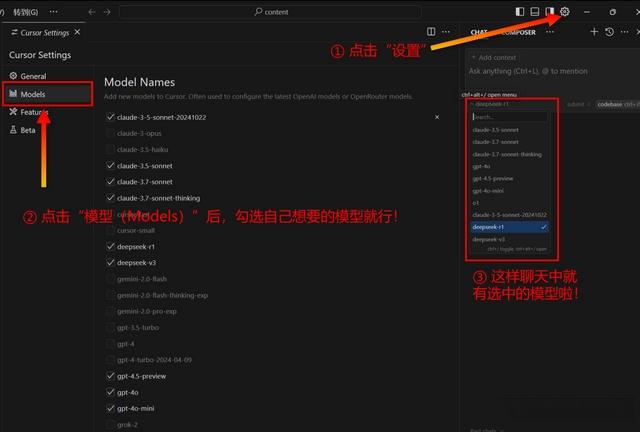The height and width of the screenshot is (432, 640).
Task: Enable the claude-3-opus model checkbox
Action: point(110,133)
